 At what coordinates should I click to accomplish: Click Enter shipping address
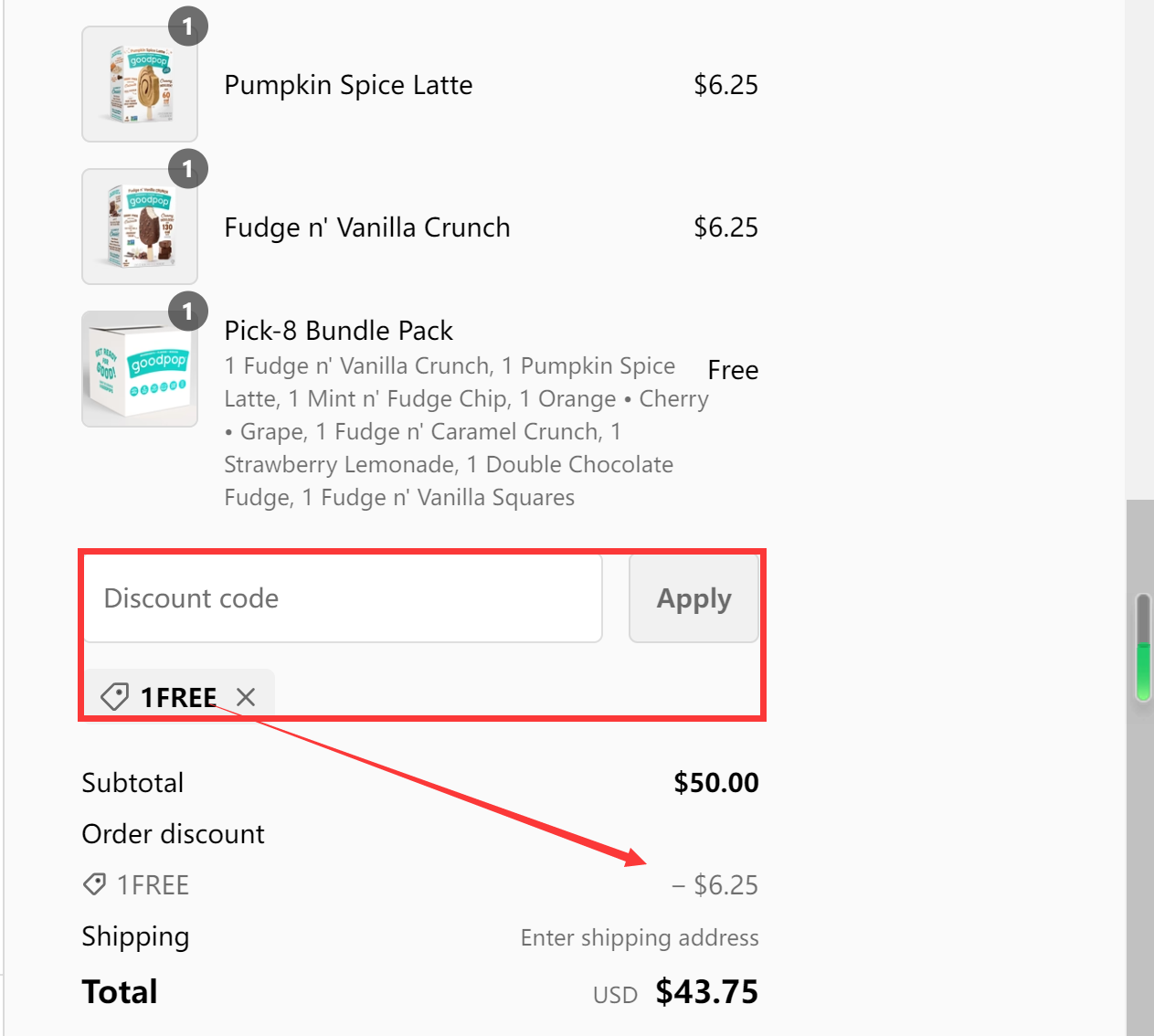pyautogui.click(x=640, y=937)
